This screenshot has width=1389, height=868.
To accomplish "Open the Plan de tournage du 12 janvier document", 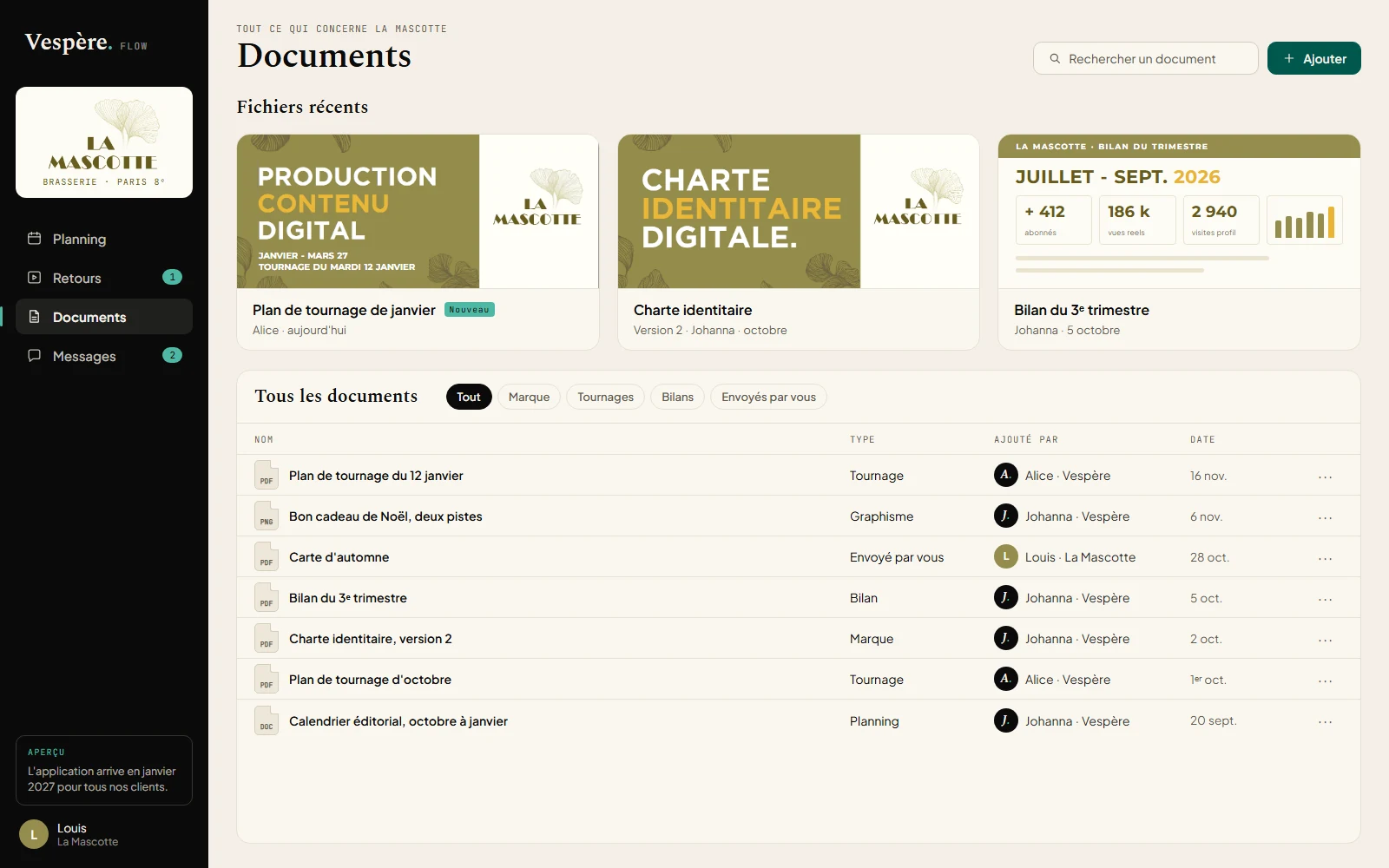I will (376, 476).
